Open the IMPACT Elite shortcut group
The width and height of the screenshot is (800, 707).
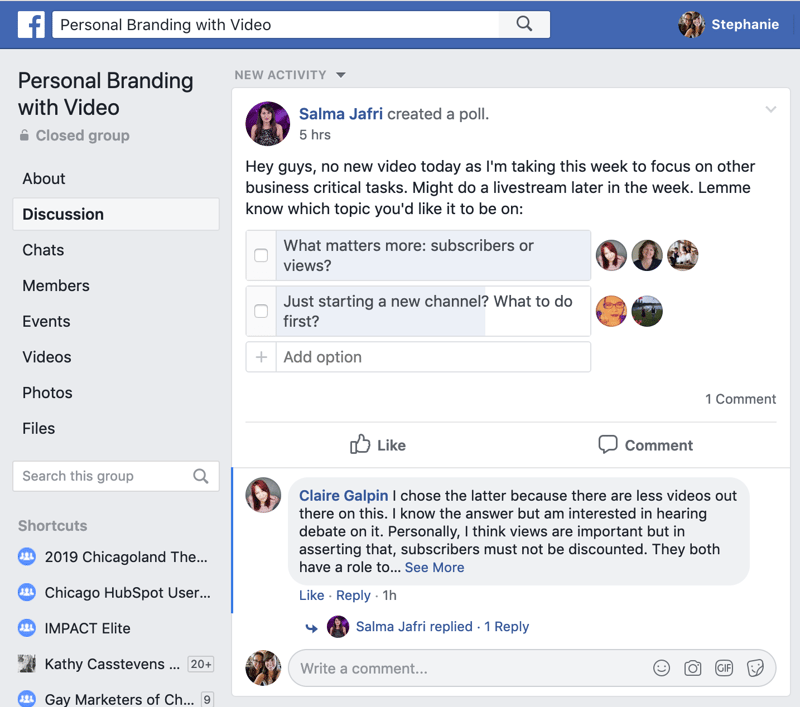click(87, 628)
